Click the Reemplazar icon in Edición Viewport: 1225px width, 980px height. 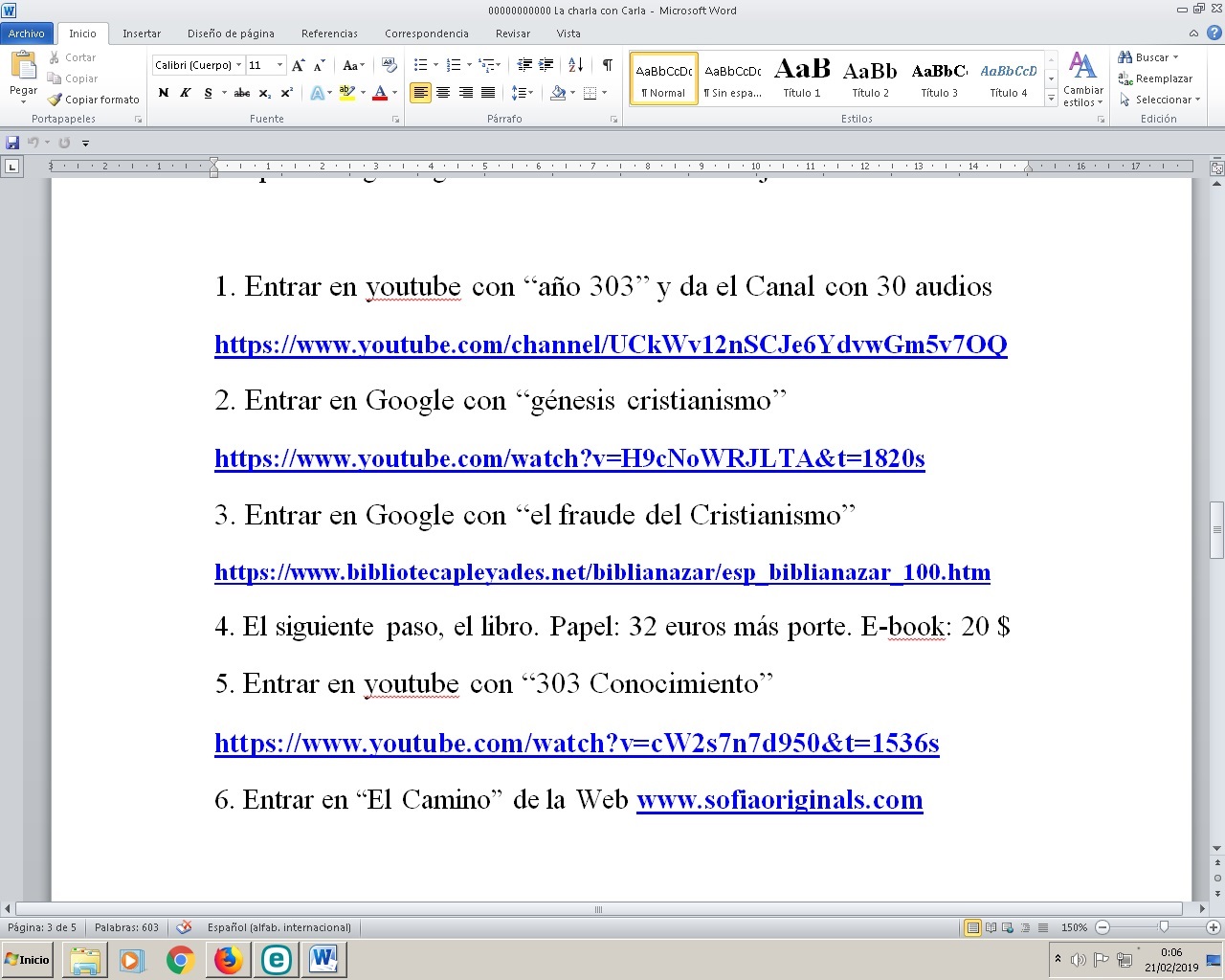click(x=1155, y=78)
